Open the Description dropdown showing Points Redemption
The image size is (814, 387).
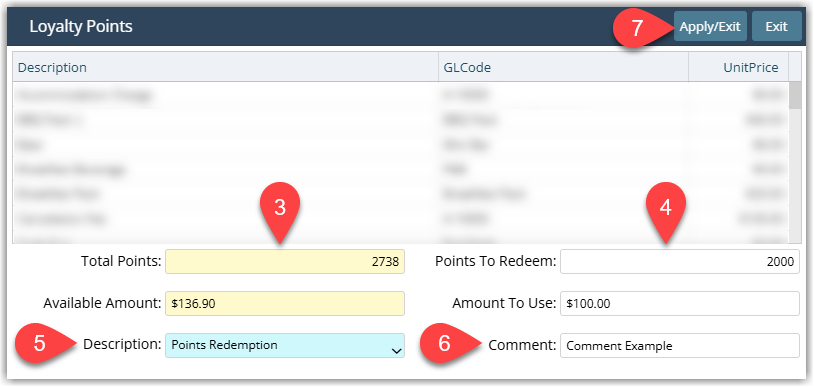285,345
